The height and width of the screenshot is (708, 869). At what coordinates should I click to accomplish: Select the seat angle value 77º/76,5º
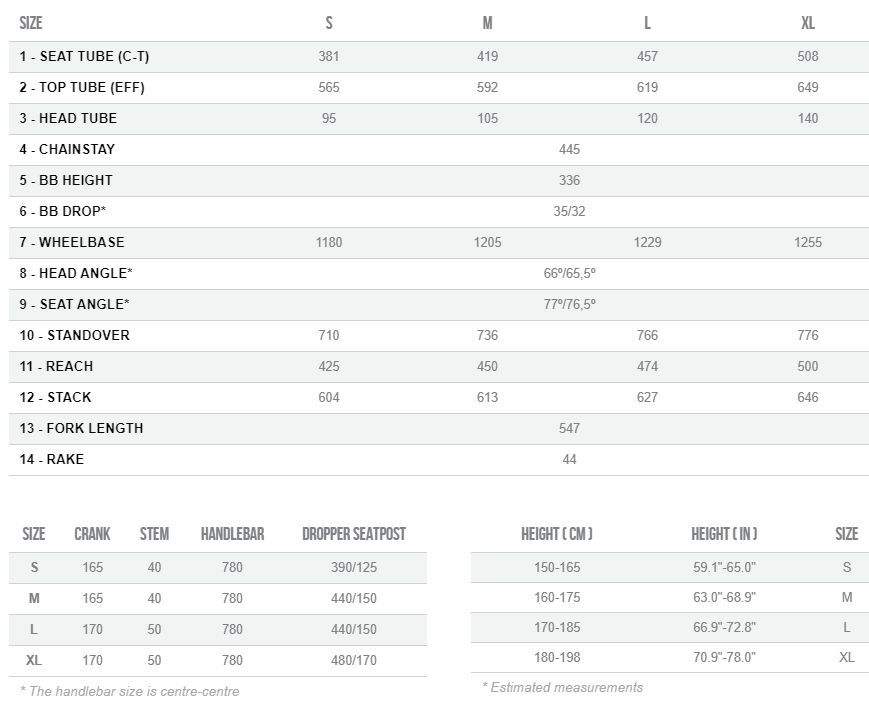[569, 305]
